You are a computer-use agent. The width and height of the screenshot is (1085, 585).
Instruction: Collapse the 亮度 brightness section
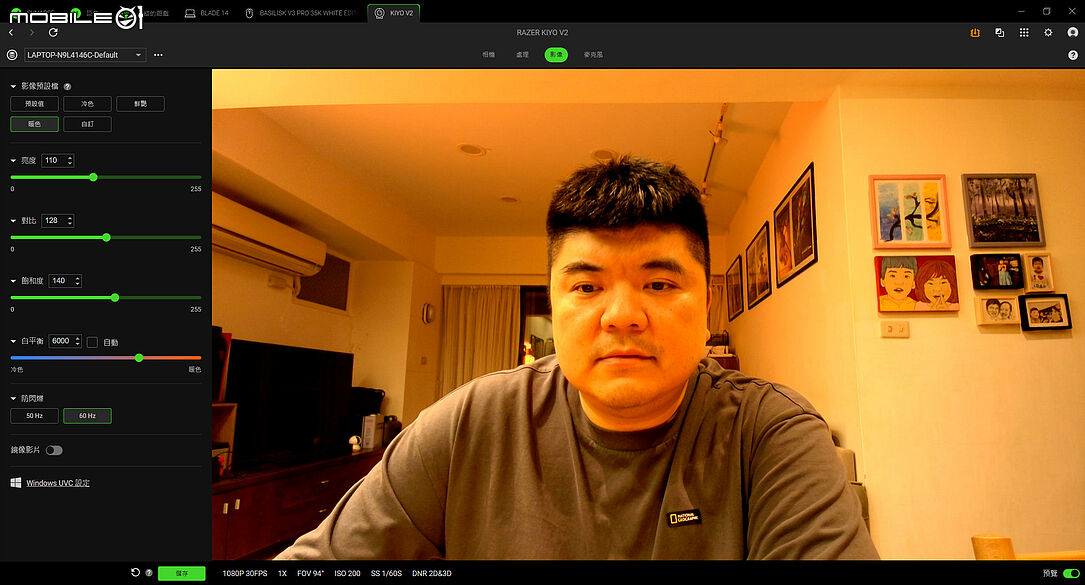13,161
